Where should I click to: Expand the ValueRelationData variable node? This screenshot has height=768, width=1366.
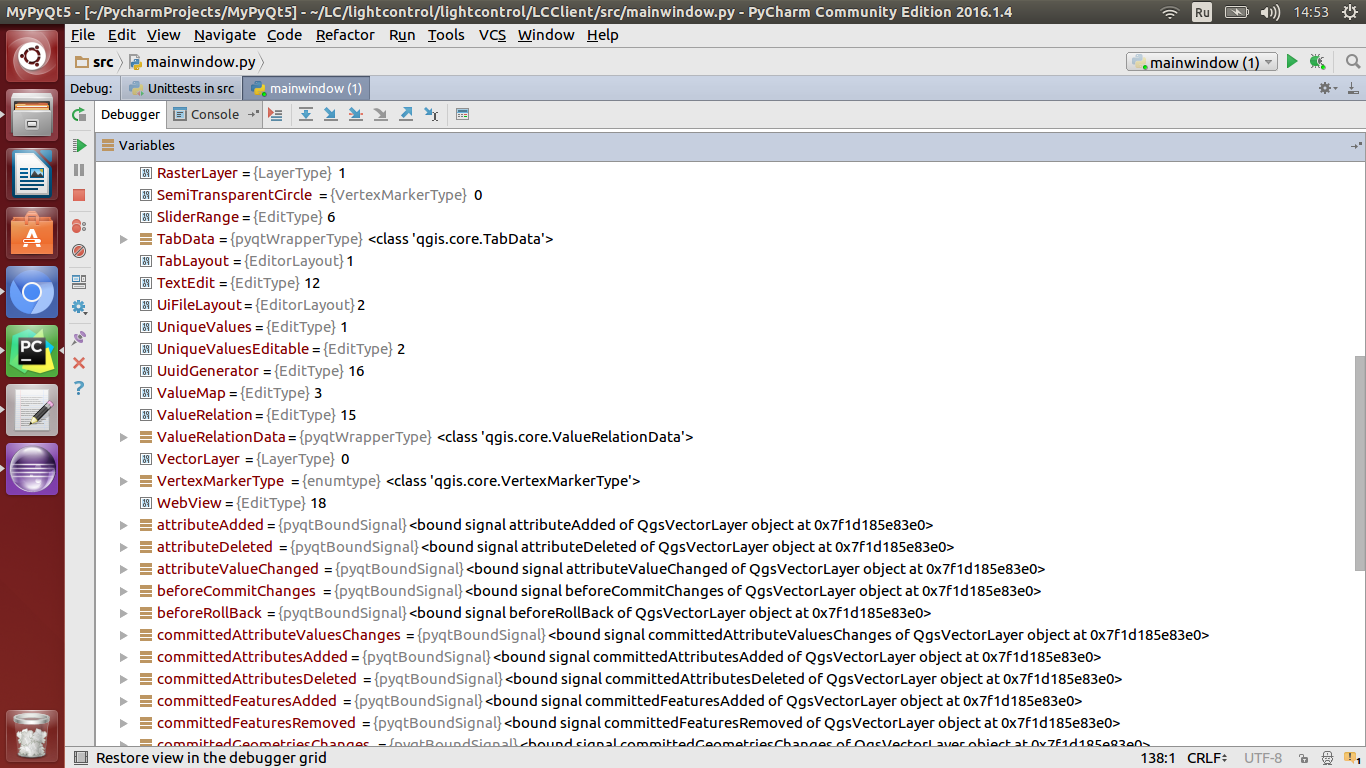point(124,437)
